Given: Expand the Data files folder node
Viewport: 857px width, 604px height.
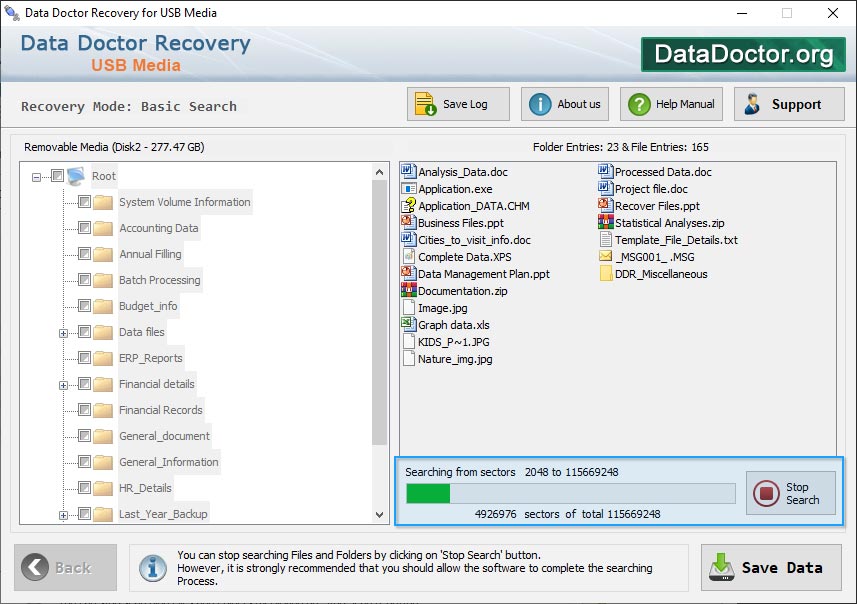Looking at the screenshot, I should pos(63,333).
